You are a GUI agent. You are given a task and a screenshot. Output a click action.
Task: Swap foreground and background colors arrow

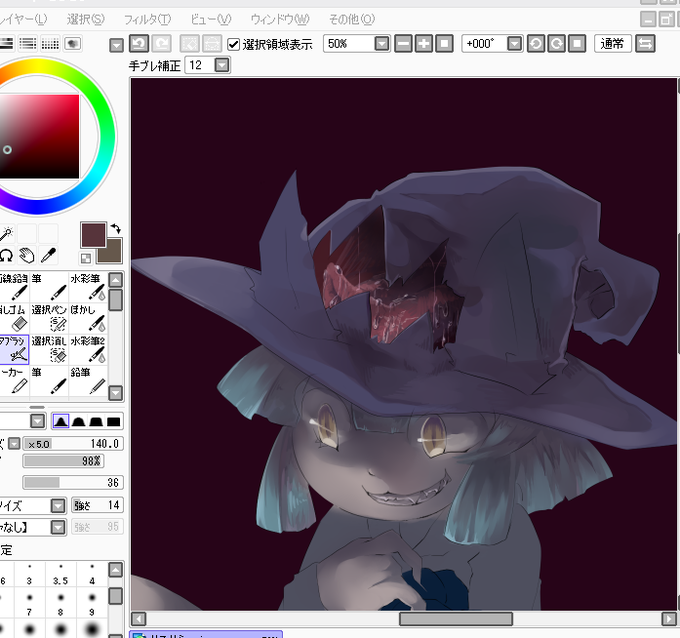point(116,229)
